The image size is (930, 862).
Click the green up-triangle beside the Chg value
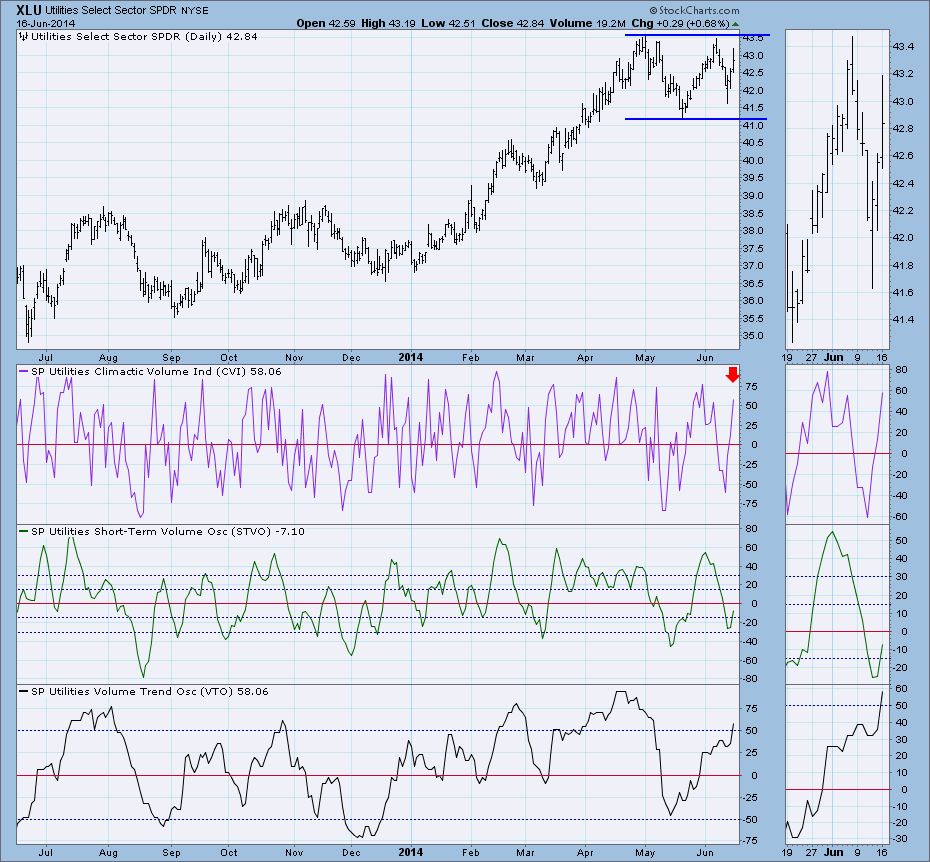pos(735,24)
